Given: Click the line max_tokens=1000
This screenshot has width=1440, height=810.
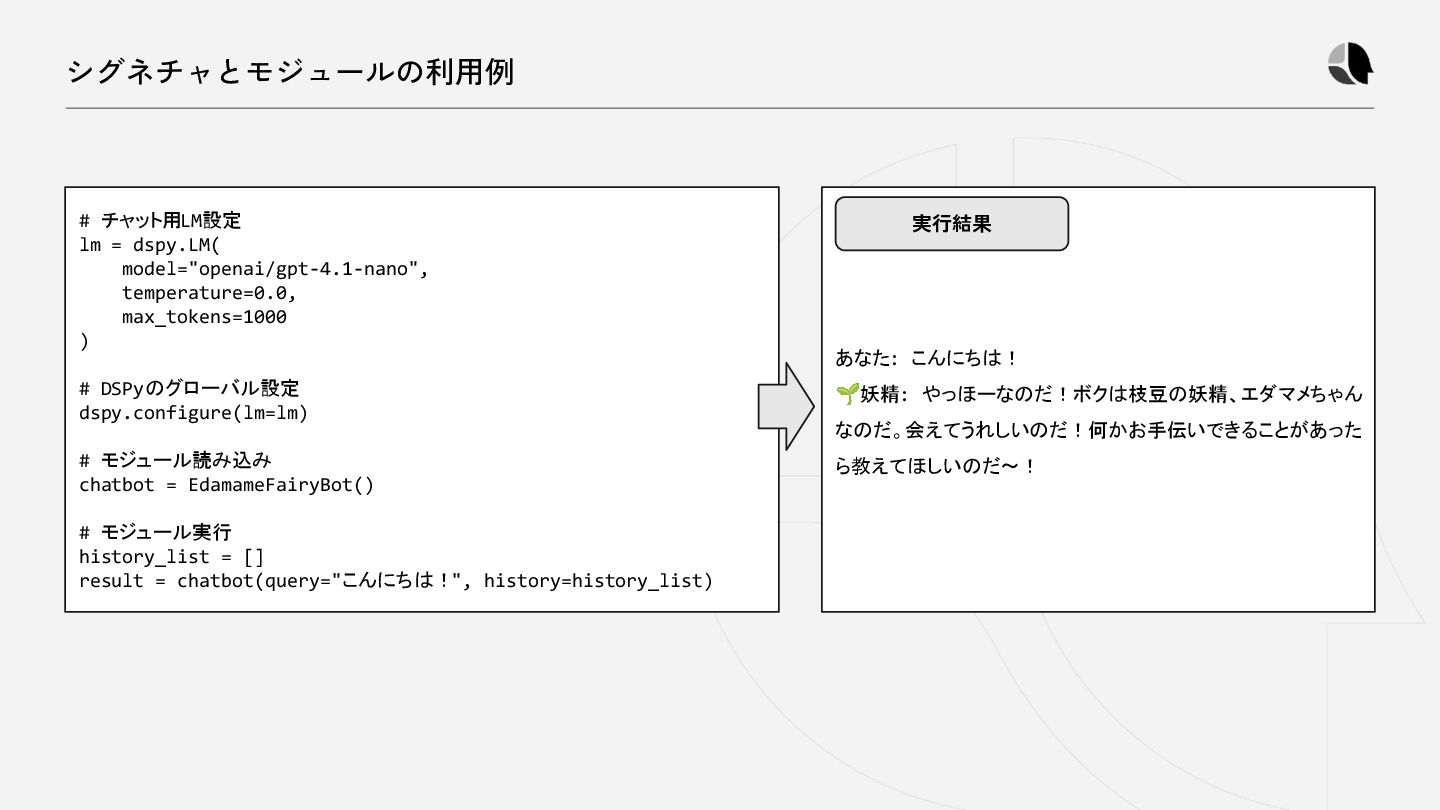Looking at the screenshot, I should [204, 317].
